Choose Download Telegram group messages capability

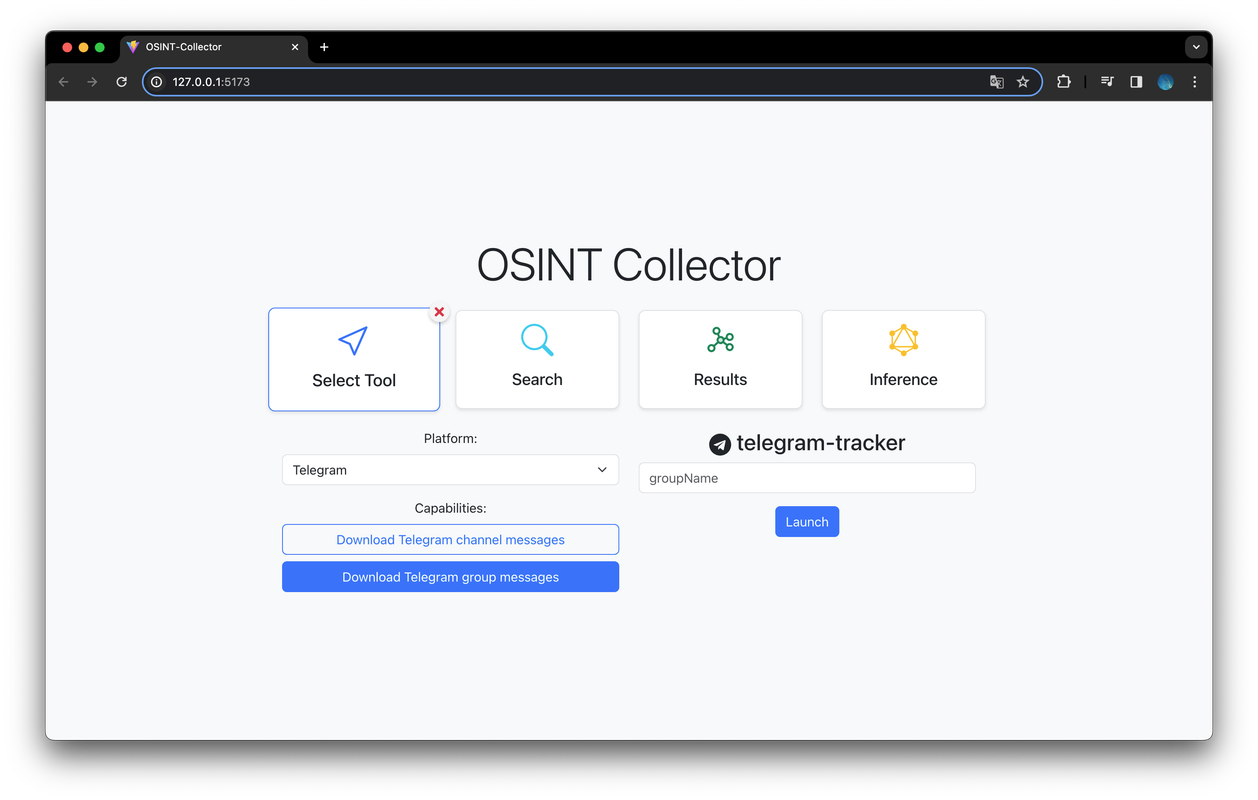(450, 577)
